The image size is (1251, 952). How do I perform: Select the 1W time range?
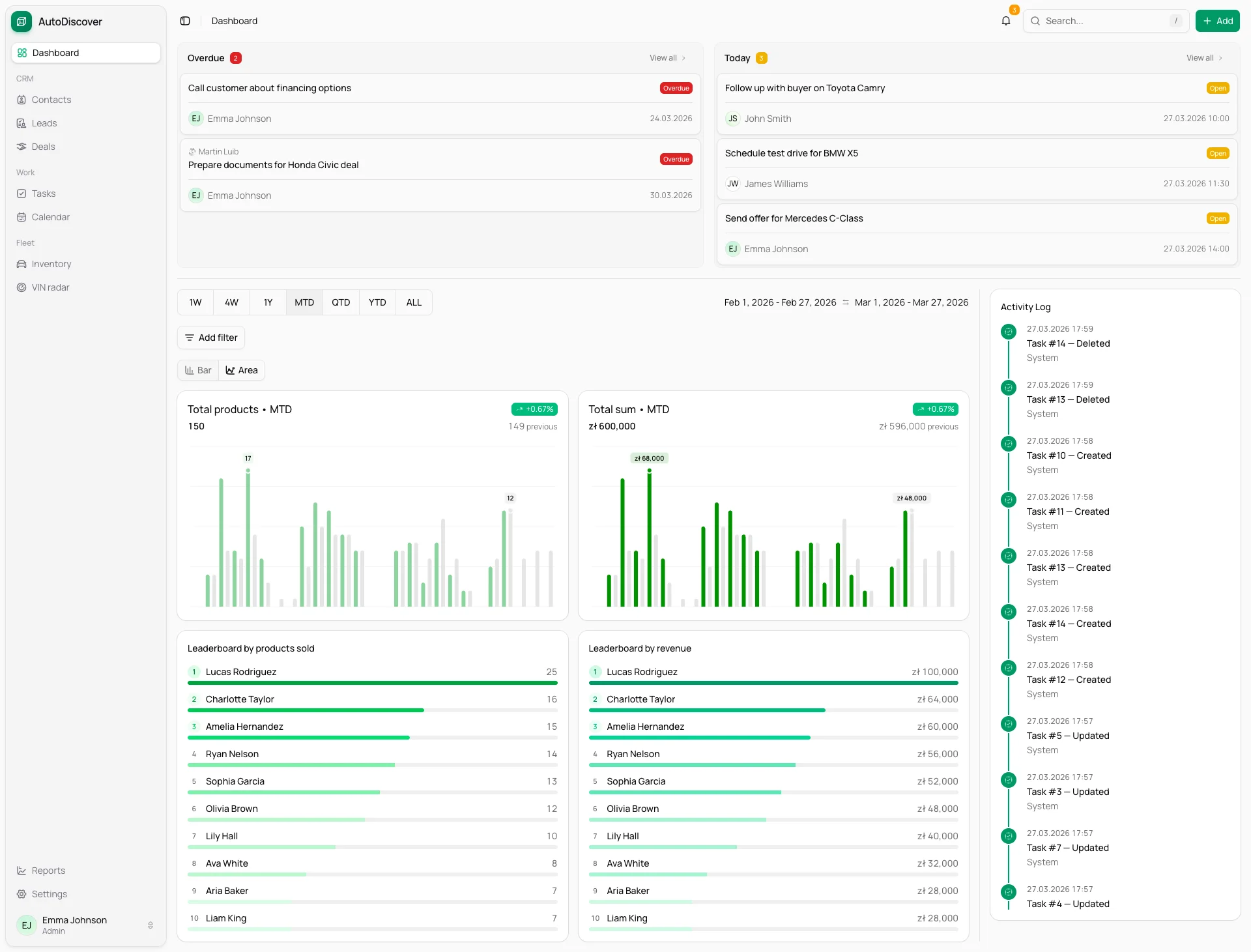[194, 302]
